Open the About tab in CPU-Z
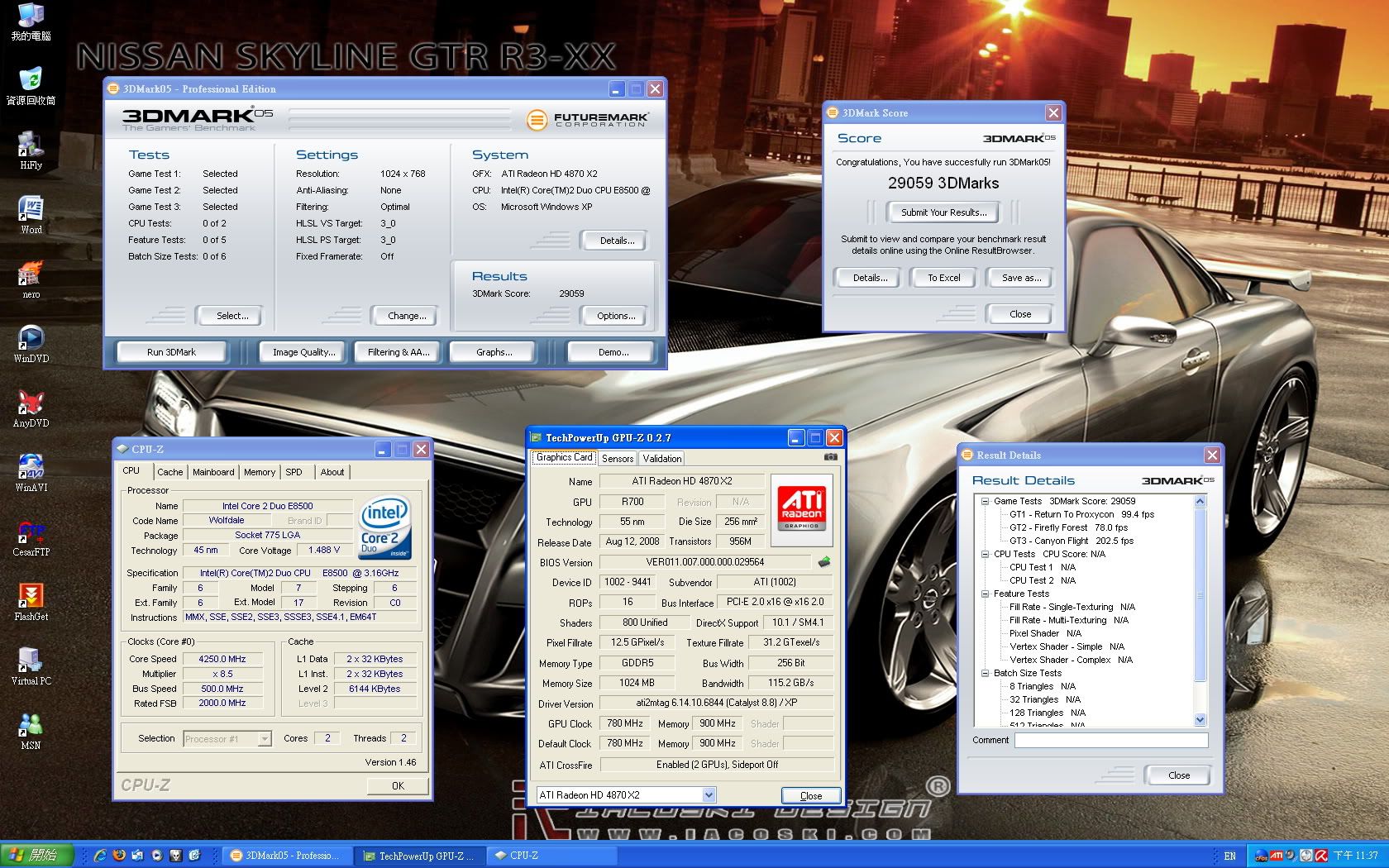This screenshot has height=868, width=1389. pyautogui.click(x=332, y=472)
